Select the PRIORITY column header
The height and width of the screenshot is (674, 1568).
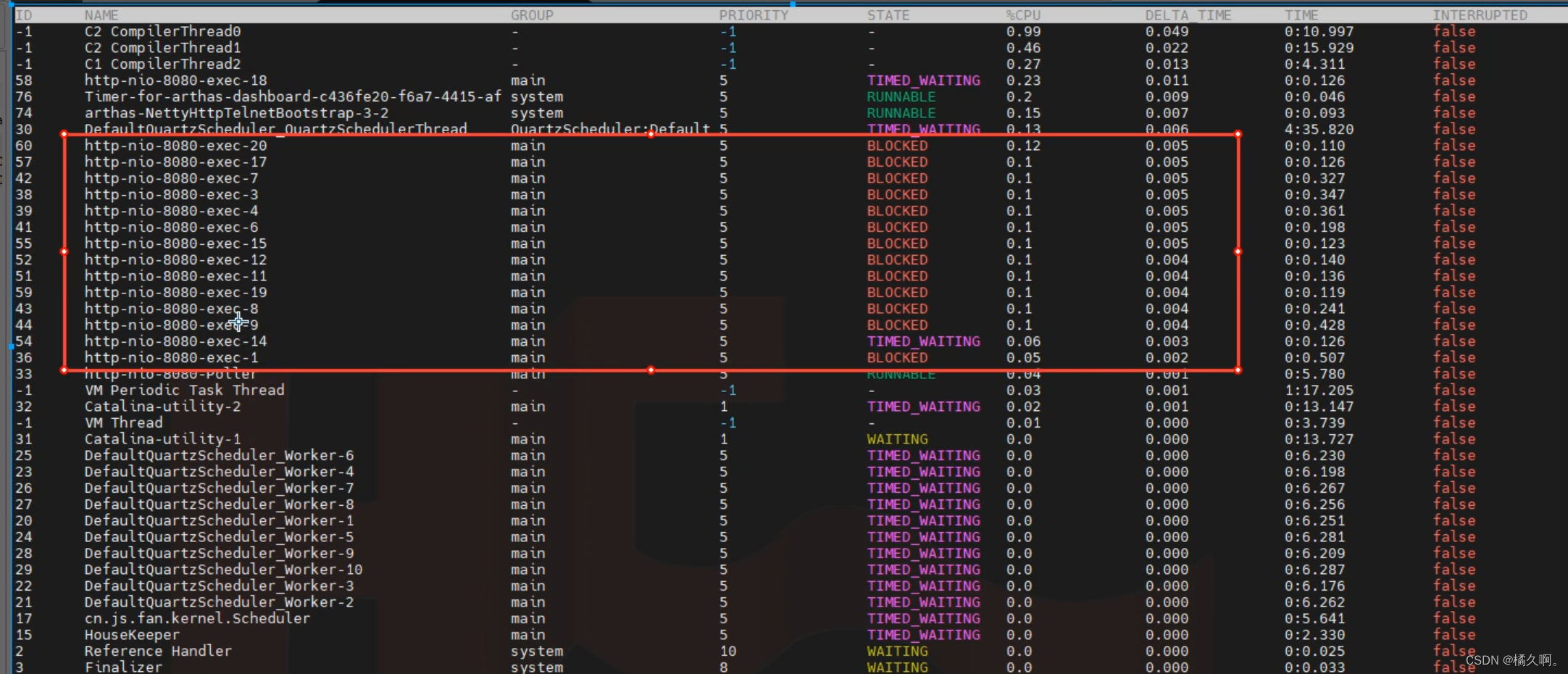point(754,15)
